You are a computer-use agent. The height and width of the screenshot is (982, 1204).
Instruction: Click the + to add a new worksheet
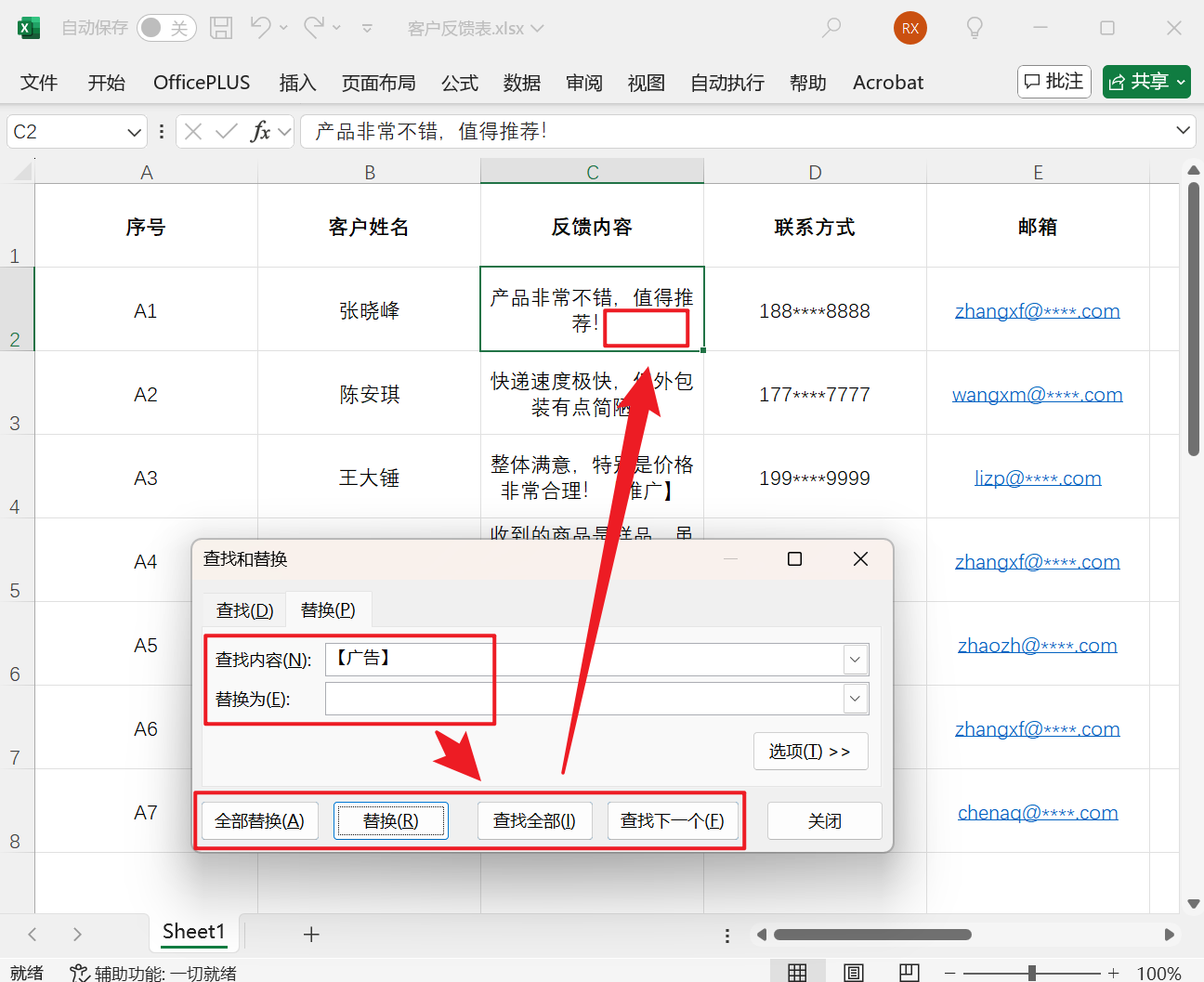pyautogui.click(x=311, y=934)
